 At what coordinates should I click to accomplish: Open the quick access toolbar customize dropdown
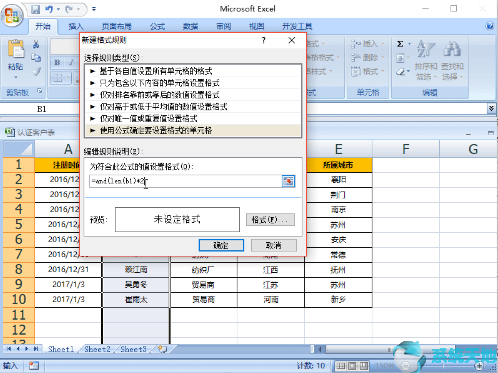94,9
